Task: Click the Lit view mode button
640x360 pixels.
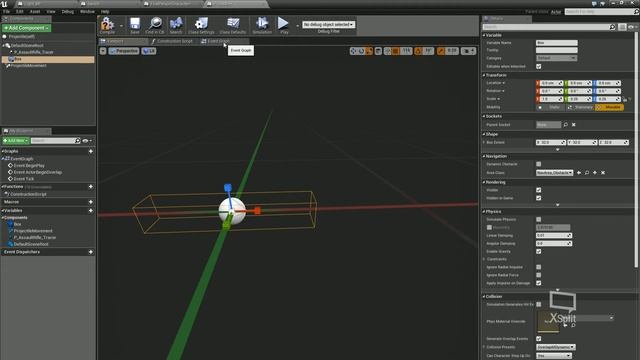Action: click(x=149, y=51)
